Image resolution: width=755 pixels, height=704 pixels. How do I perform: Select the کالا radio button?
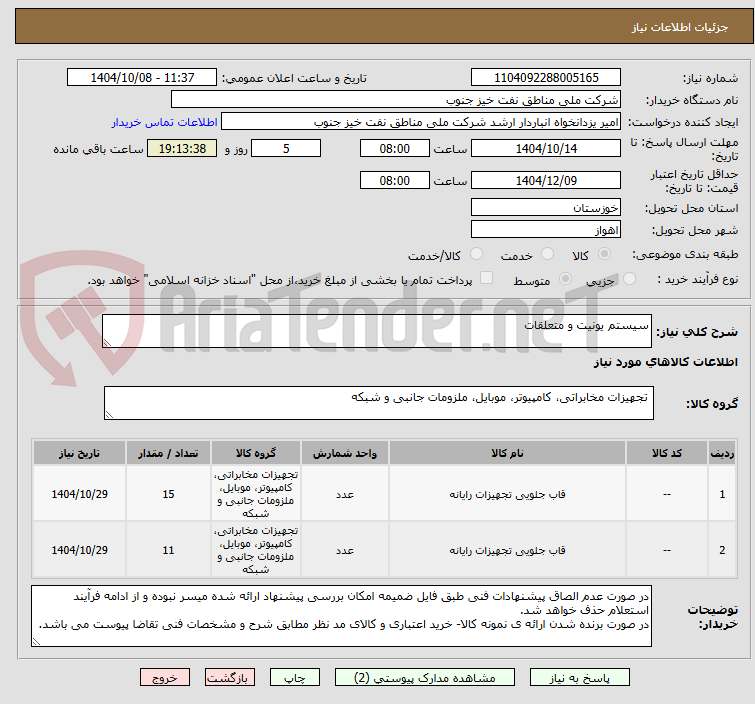604,254
